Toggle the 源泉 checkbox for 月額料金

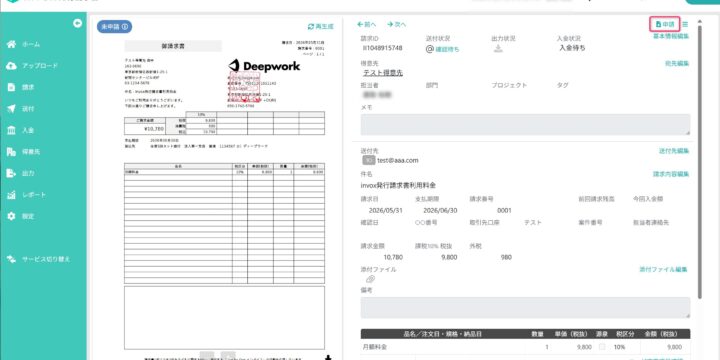602,347
